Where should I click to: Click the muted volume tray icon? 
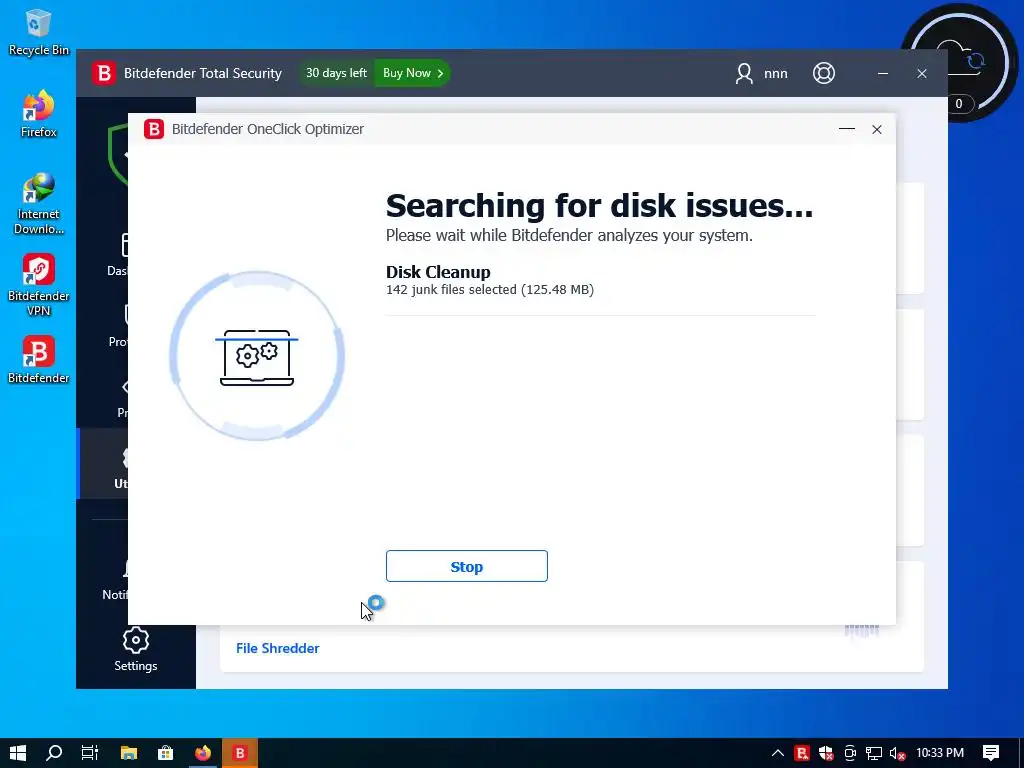pos(897,753)
